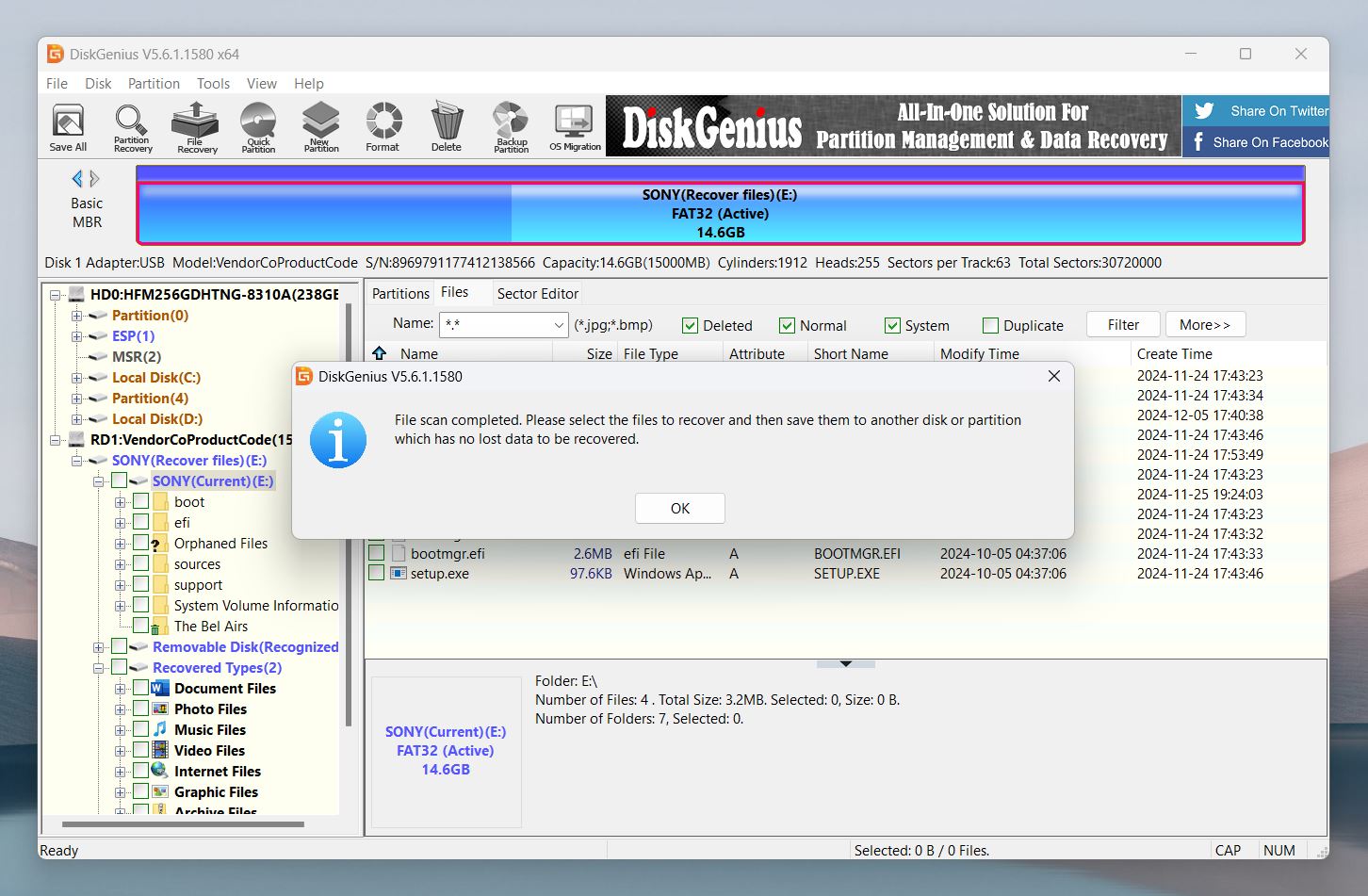Switch to the Sector Editor tab
Screen dimensions: 1368x896
click(538, 293)
